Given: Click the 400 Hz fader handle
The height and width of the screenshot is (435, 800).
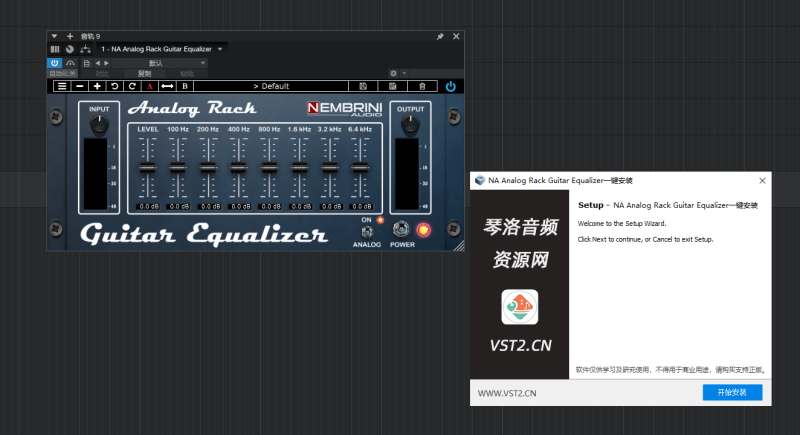Looking at the screenshot, I should [238, 168].
